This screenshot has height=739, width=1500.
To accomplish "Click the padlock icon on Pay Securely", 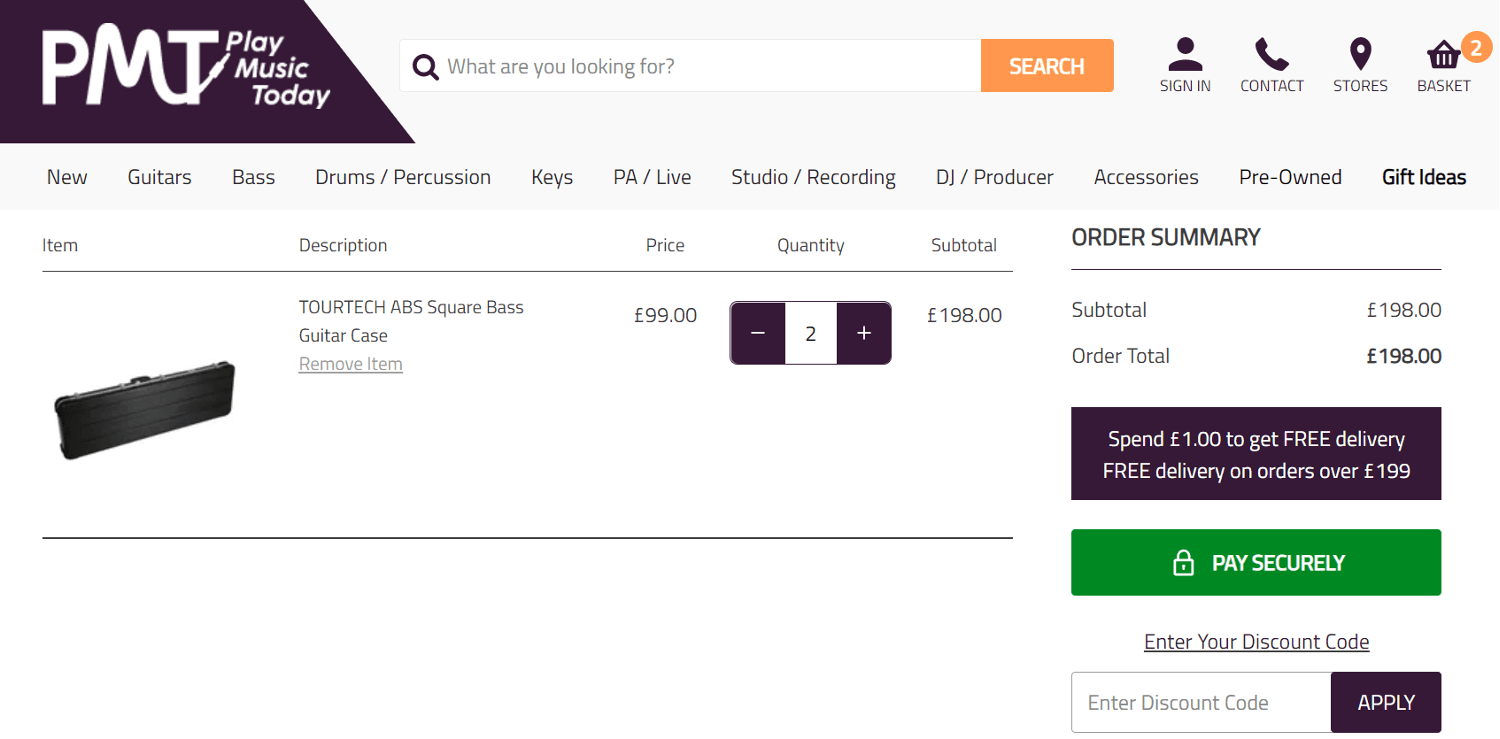I will (x=1184, y=562).
